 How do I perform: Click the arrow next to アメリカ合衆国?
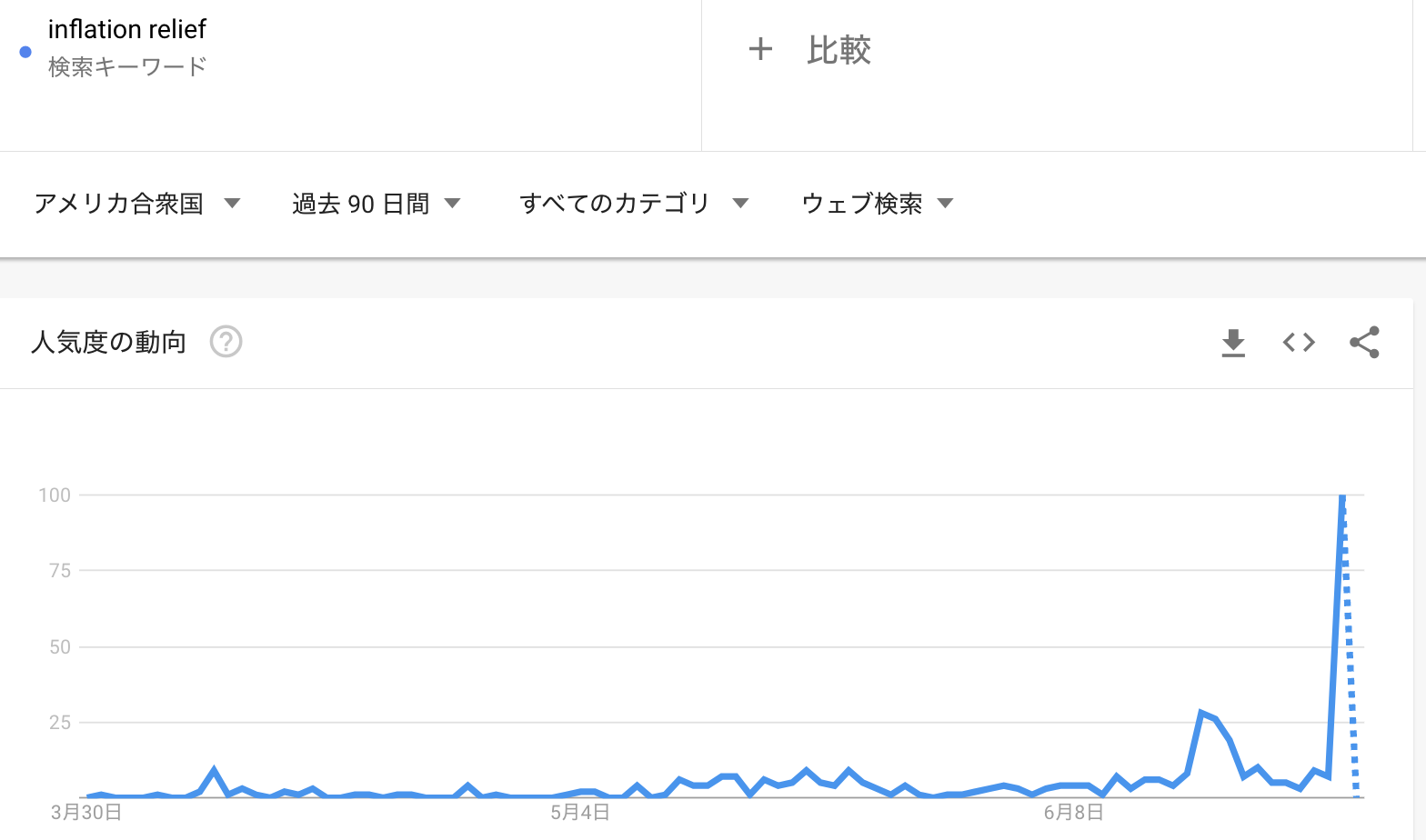pos(232,204)
